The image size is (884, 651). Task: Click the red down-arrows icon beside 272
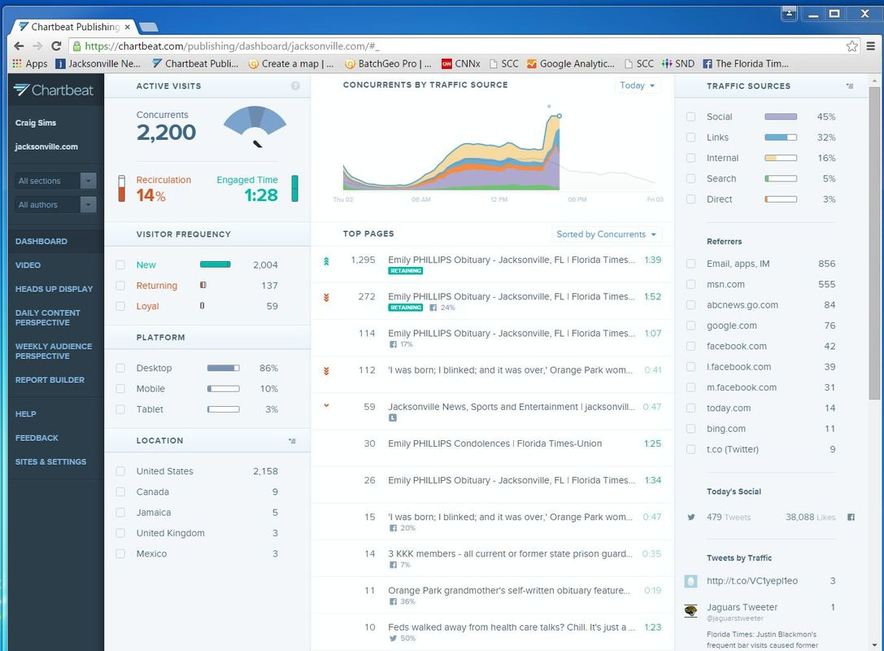click(x=326, y=298)
